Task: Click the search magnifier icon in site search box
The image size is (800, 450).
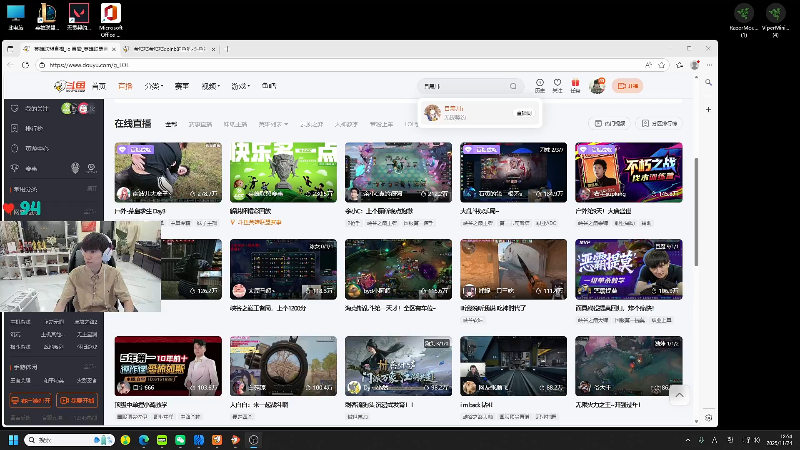Action: 513,86
